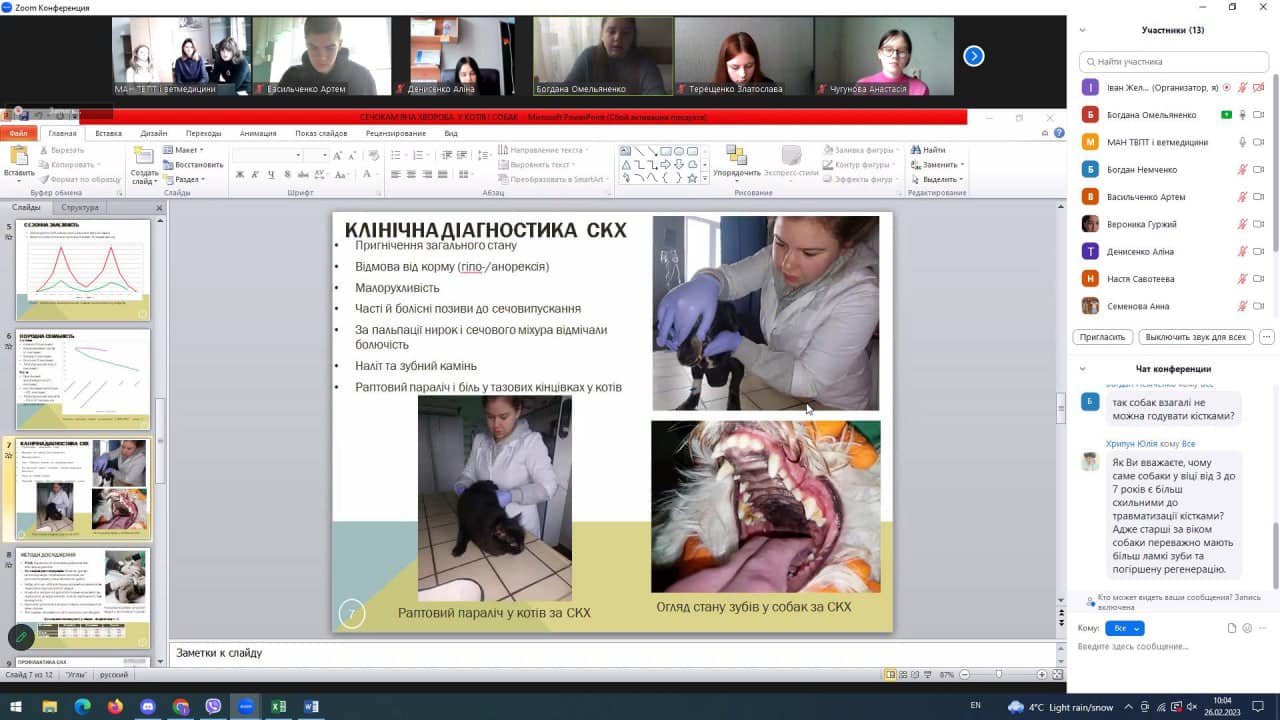The height and width of the screenshot is (720, 1280).
Task: Switch to the Анимация ribbon tab
Action: [x=258, y=133]
